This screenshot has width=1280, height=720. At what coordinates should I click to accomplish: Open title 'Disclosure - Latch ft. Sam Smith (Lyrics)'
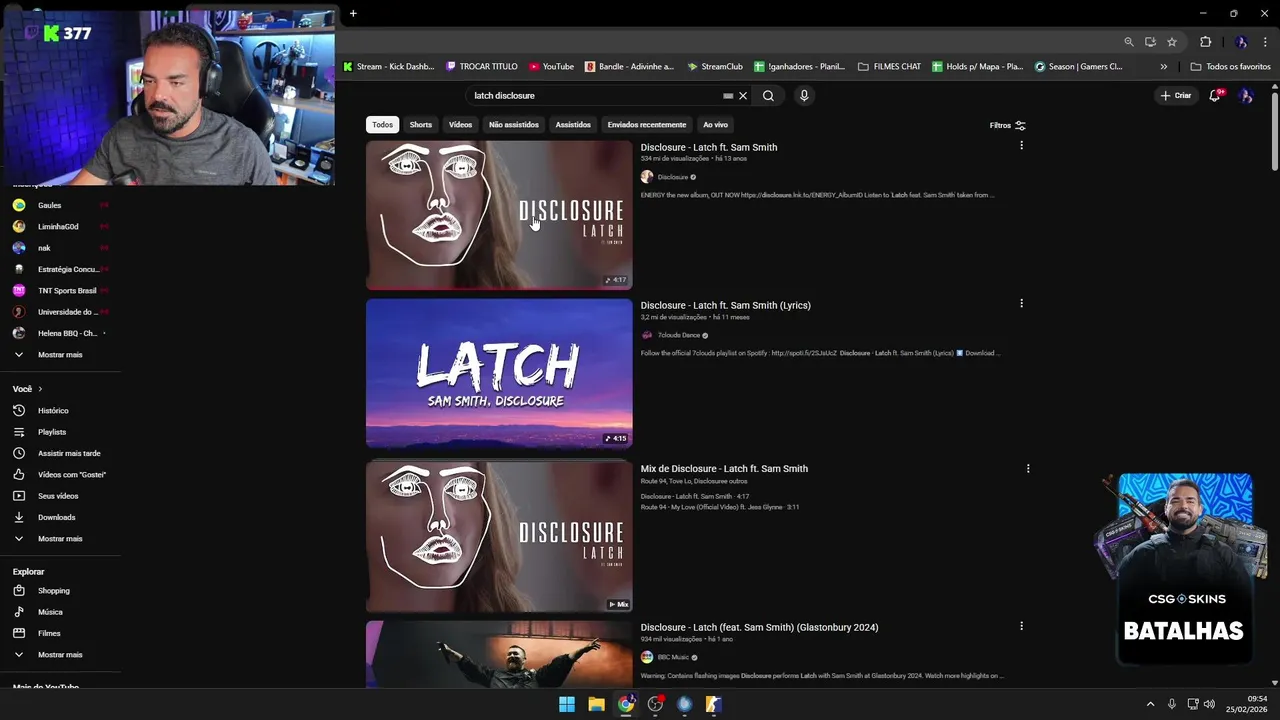725,305
